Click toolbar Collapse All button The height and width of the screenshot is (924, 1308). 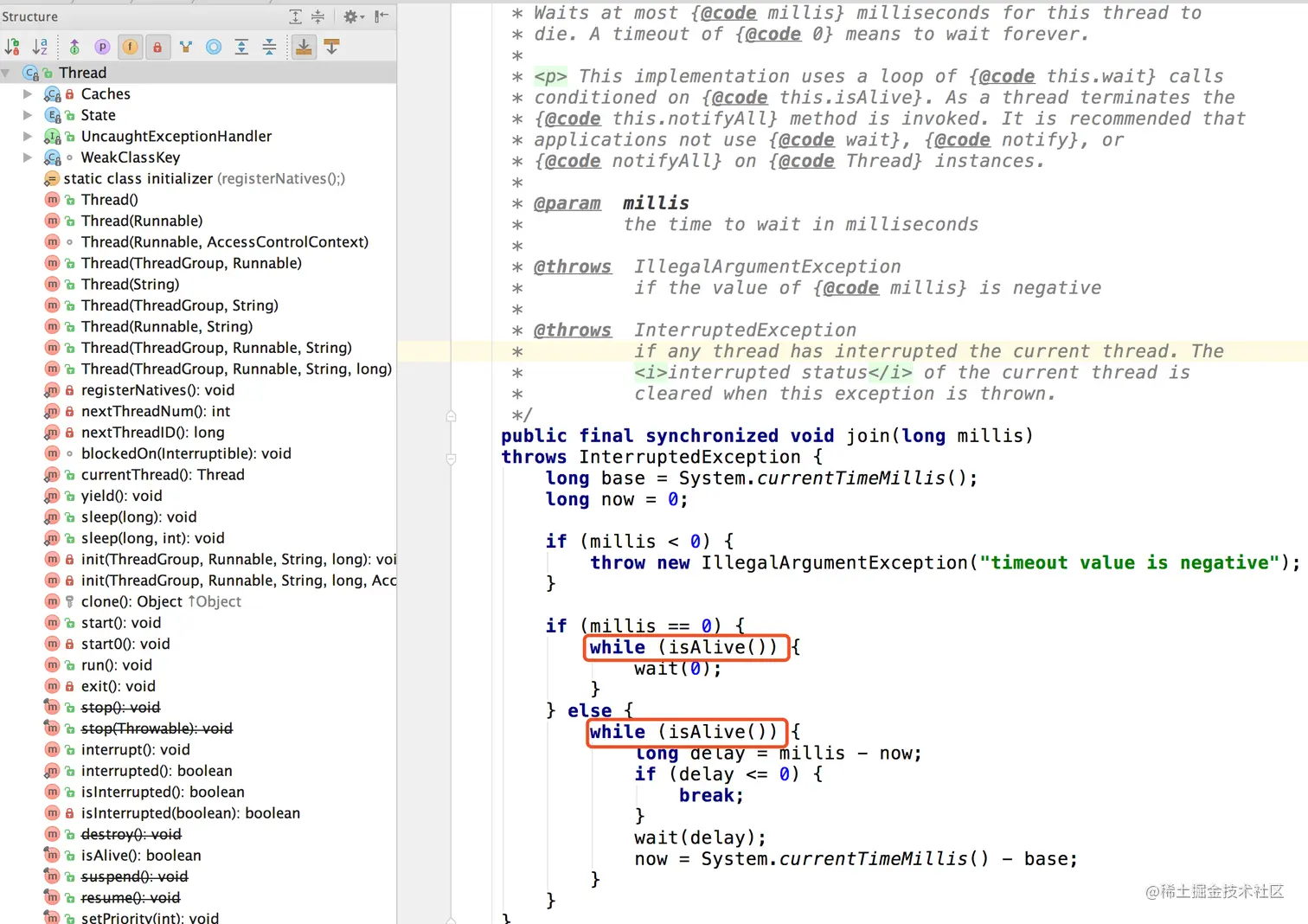(269, 47)
